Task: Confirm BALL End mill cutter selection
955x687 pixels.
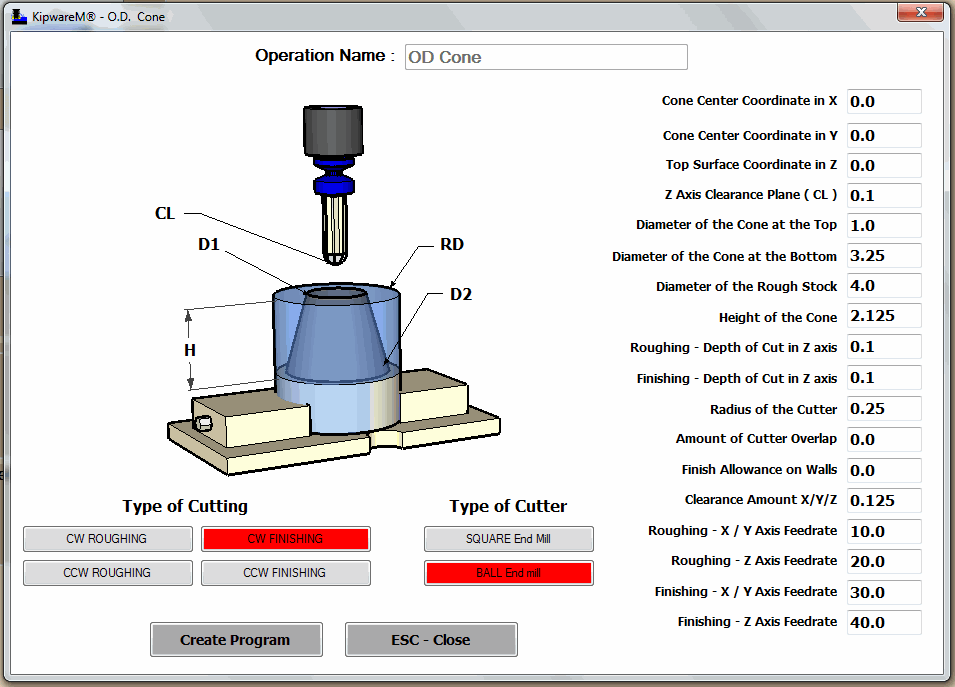Action: click(x=508, y=573)
